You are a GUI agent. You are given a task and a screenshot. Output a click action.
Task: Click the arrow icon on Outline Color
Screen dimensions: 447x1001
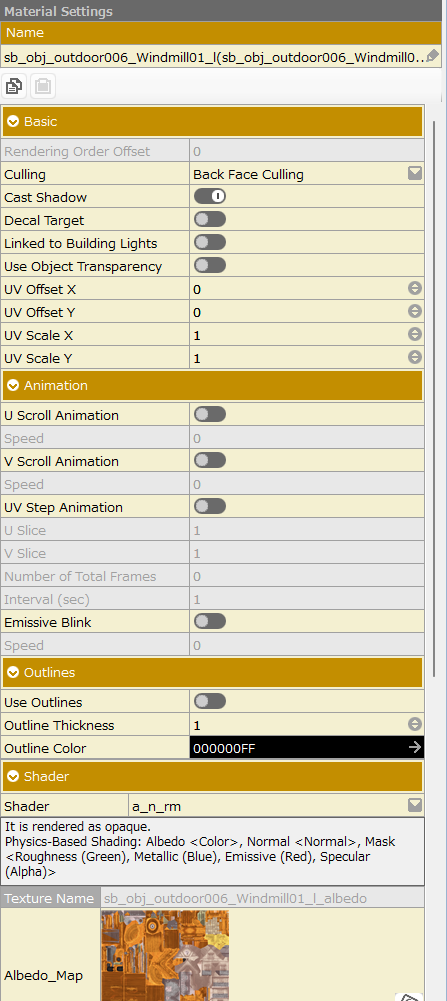(x=415, y=747)
